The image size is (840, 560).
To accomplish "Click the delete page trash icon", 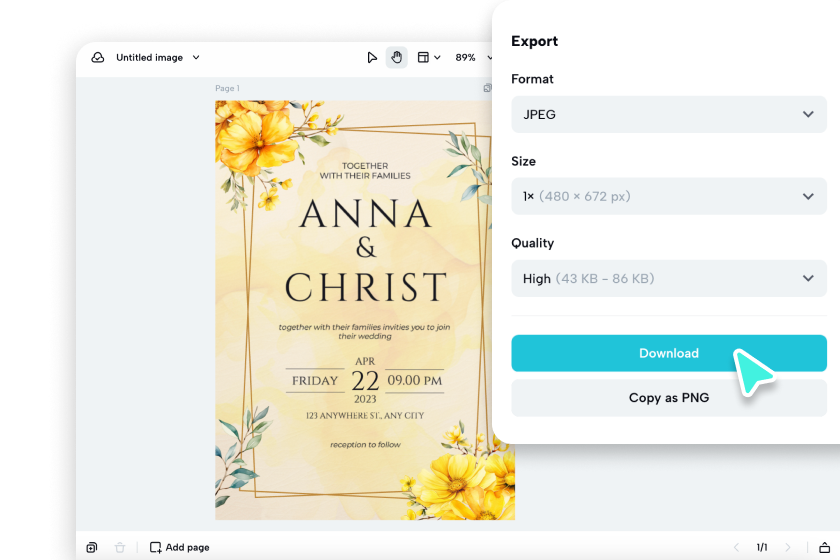I will [120, 547].
